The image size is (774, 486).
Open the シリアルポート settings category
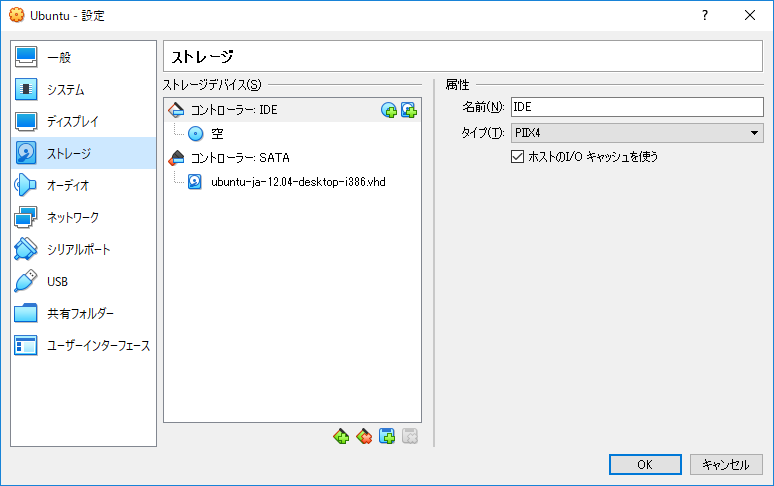click(83, 250)
